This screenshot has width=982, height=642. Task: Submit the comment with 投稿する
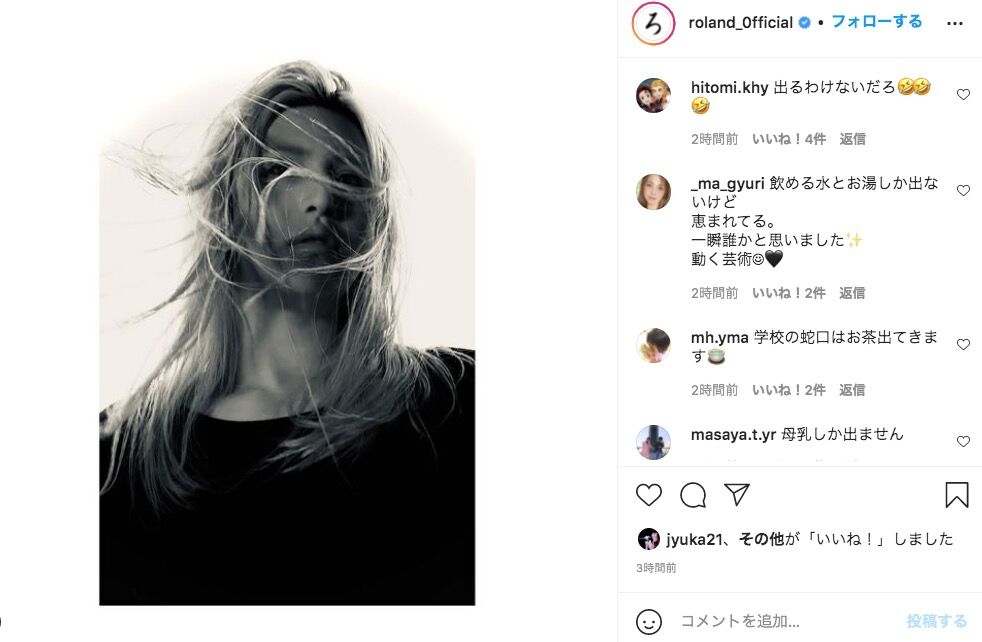click(x=936, y=621)
